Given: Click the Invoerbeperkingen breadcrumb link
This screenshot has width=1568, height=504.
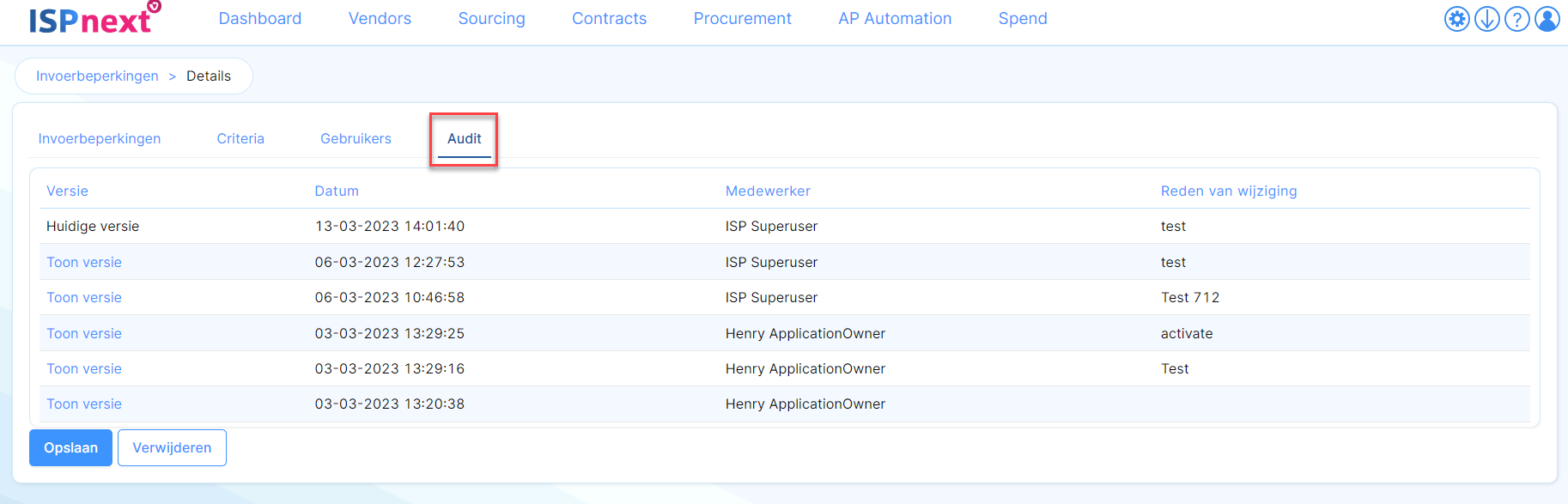Looking at the screenshot, I should click(x=97, y=76).
